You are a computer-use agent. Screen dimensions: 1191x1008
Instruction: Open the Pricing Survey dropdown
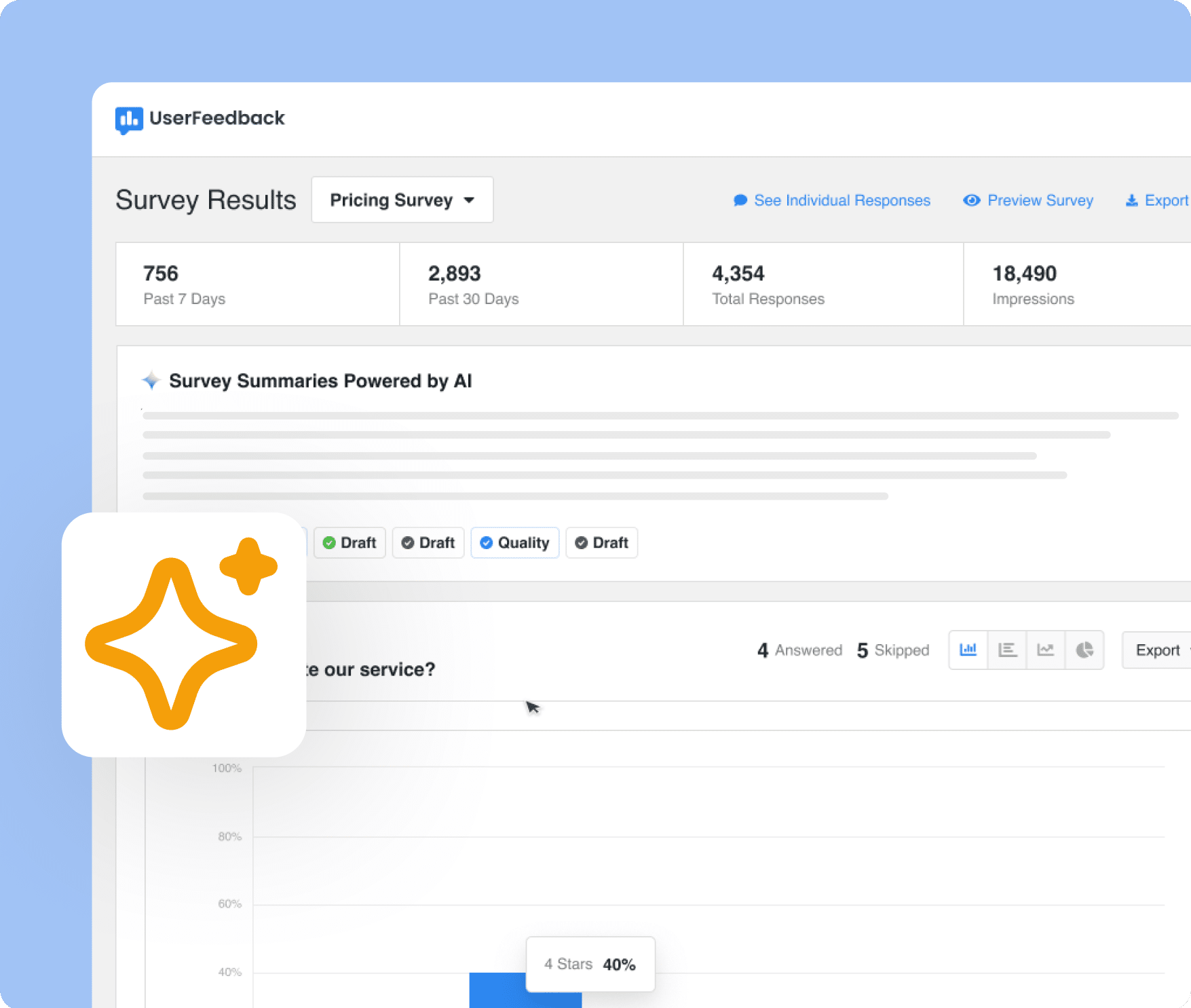pyautogui.click(x=402, y=200)
